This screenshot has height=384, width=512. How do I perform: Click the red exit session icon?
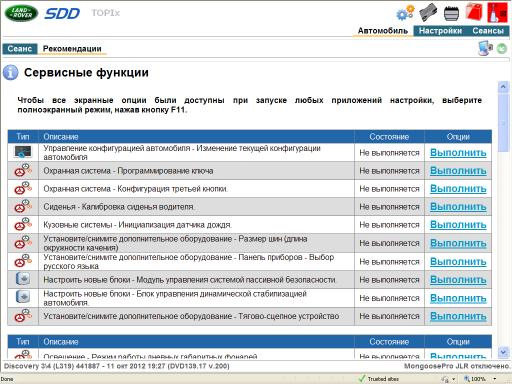[497, 12]
